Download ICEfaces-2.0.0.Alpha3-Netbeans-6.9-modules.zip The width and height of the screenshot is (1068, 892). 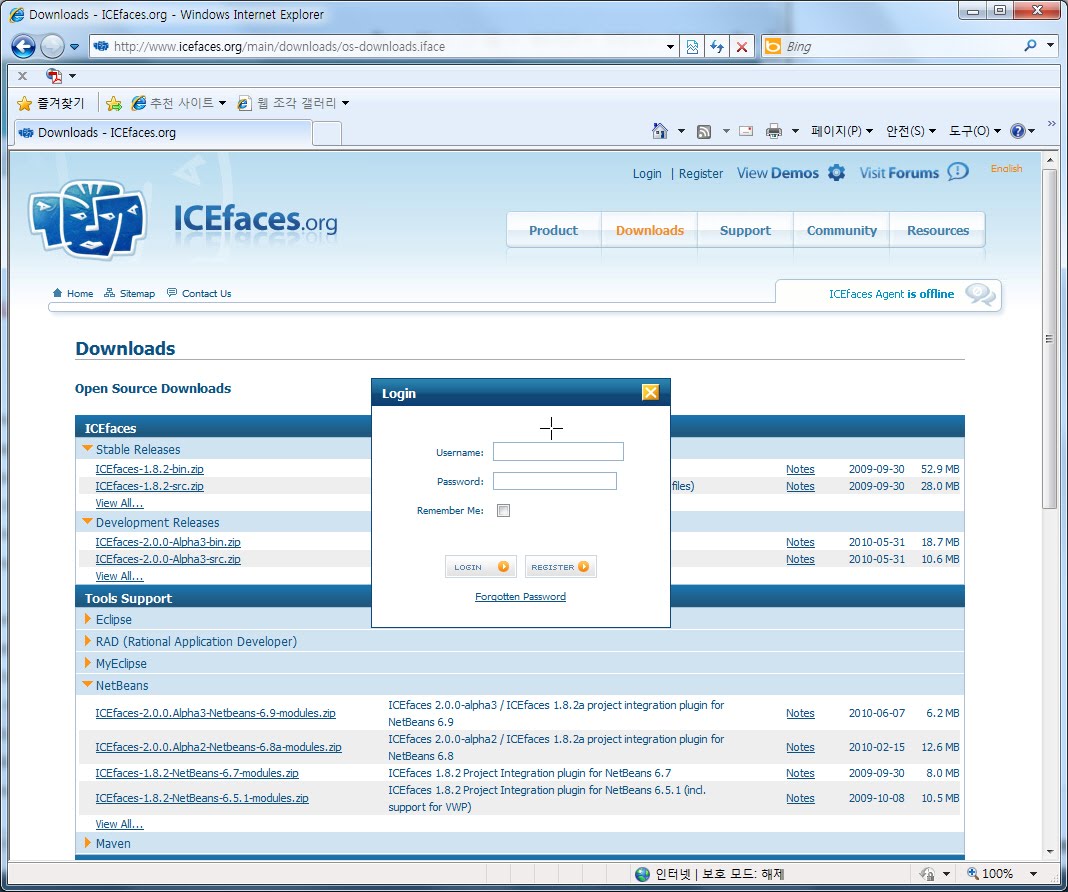(215, 713)
